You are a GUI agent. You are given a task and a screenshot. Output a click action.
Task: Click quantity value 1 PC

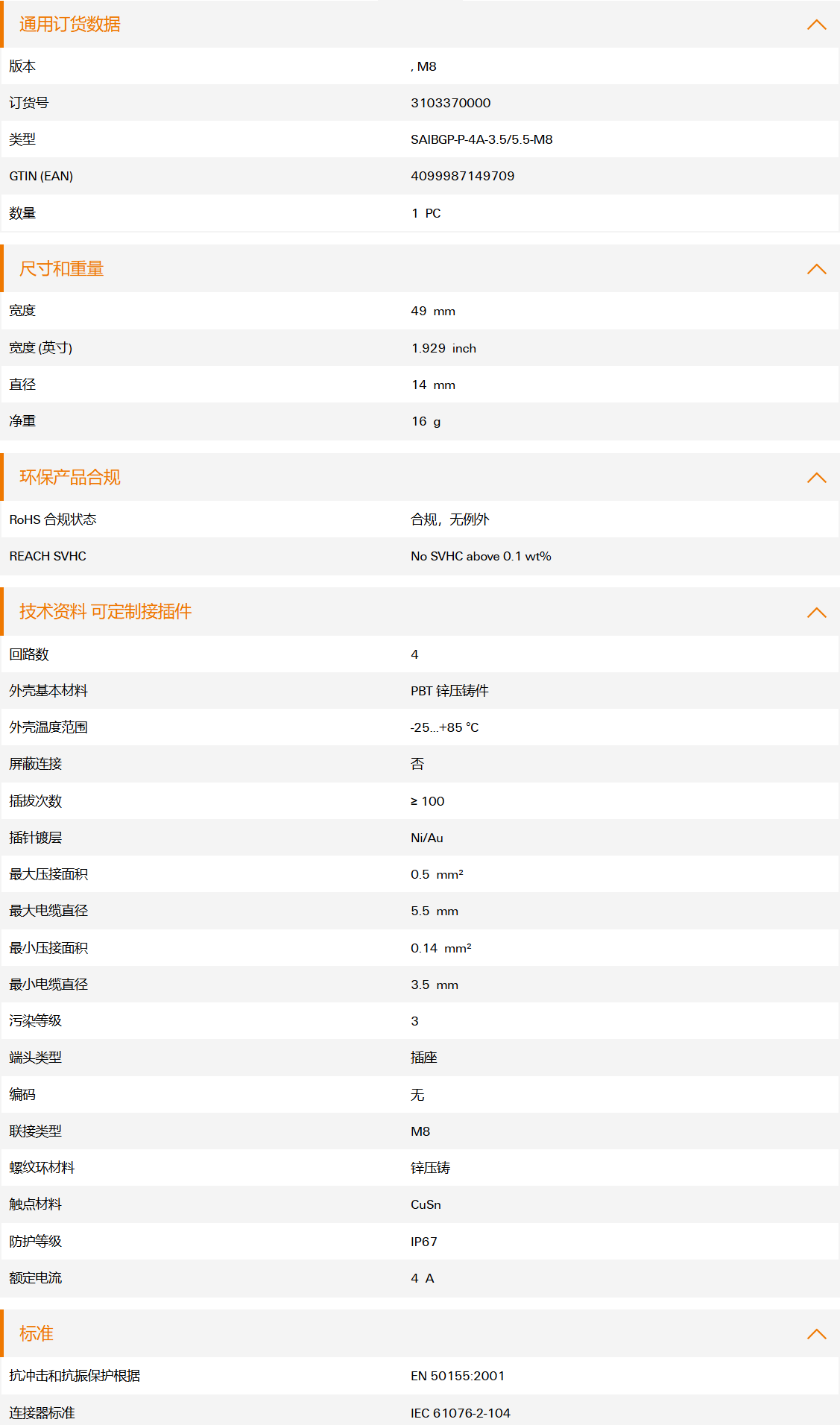coord(426,213)
